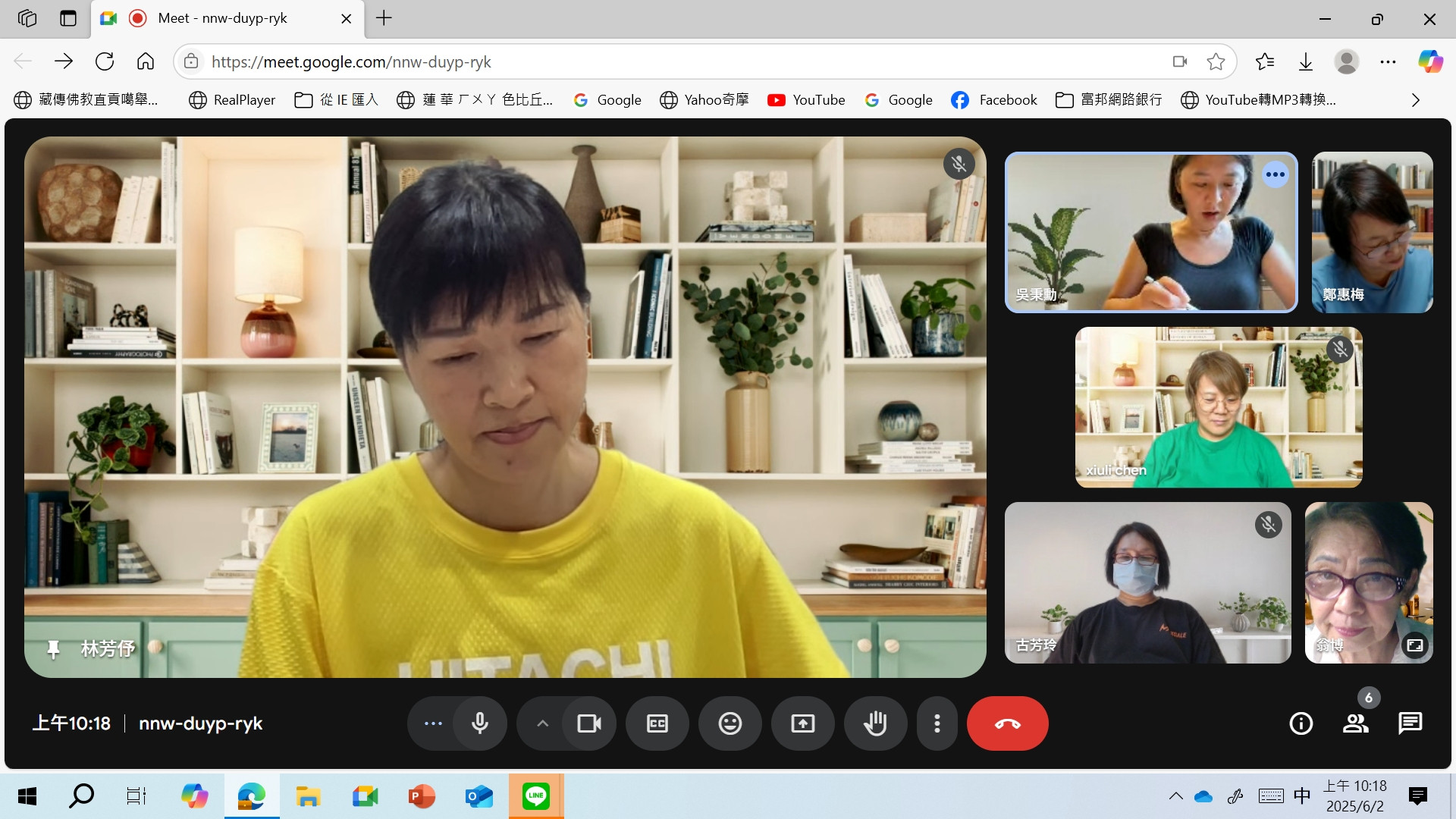The width and height of the screenshot is (1456, 819).
Task: Open the Facebook bookmark
Action: (994, 100)
